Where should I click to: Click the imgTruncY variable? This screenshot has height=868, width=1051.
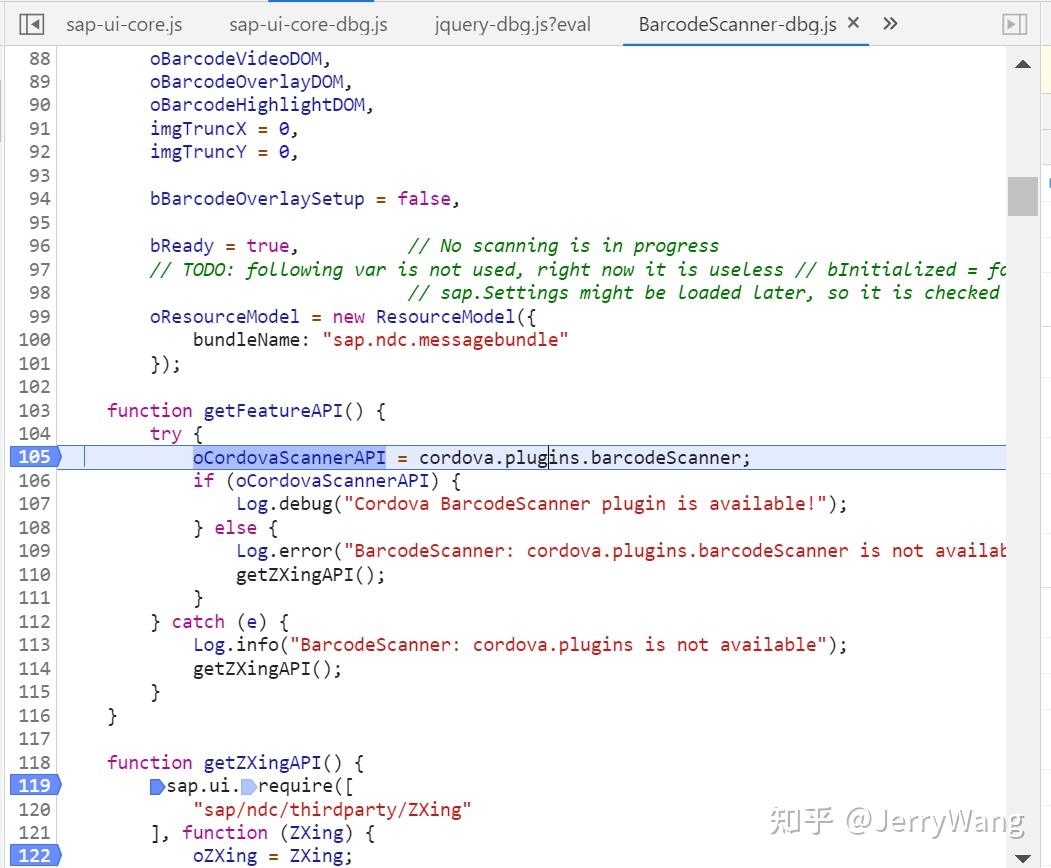tap(198, 151)
